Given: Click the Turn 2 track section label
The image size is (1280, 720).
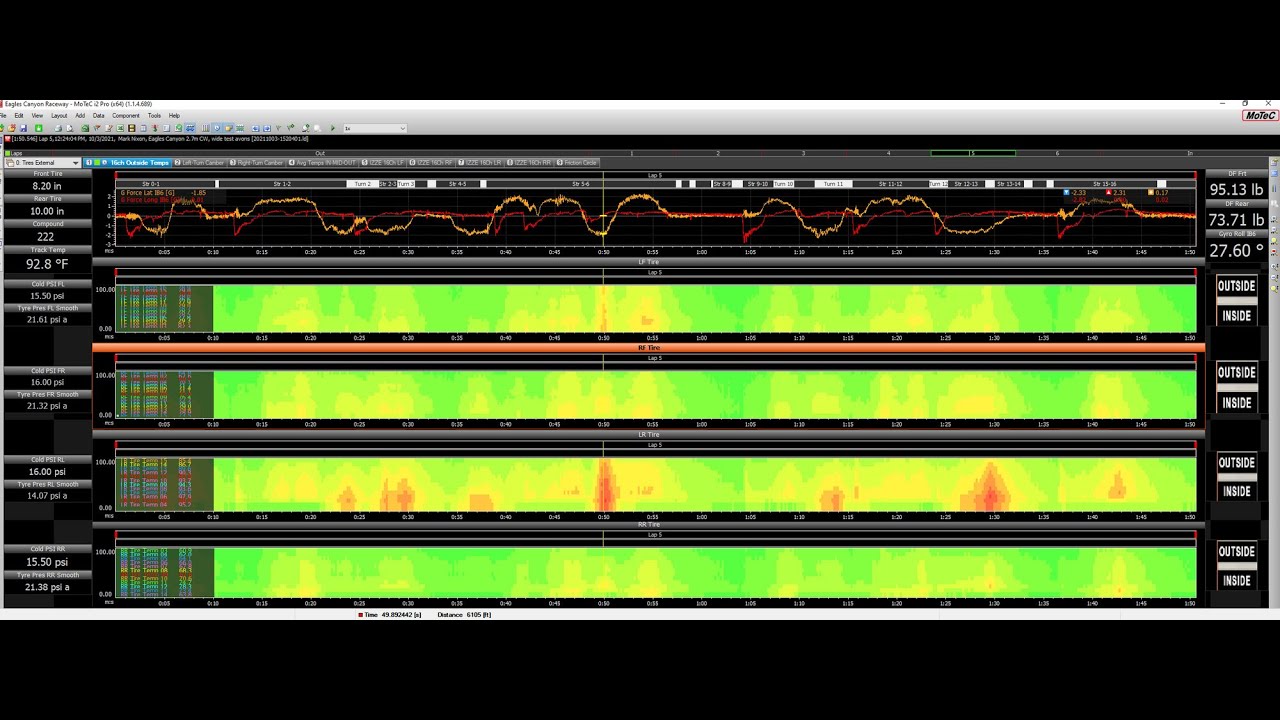Looking at the screenshot, I should (x=363, y=184).
